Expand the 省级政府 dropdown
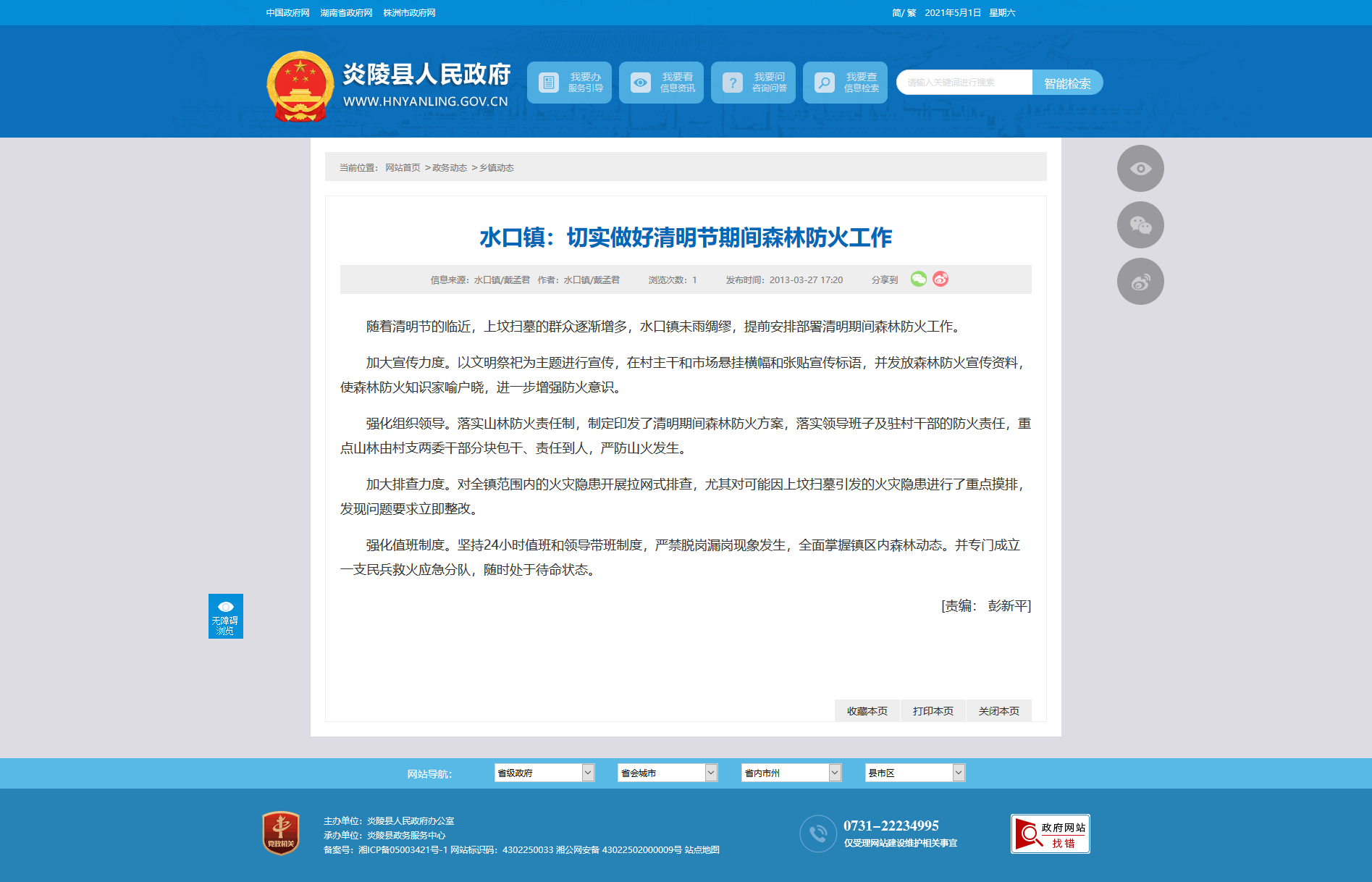 coord(544,773)
